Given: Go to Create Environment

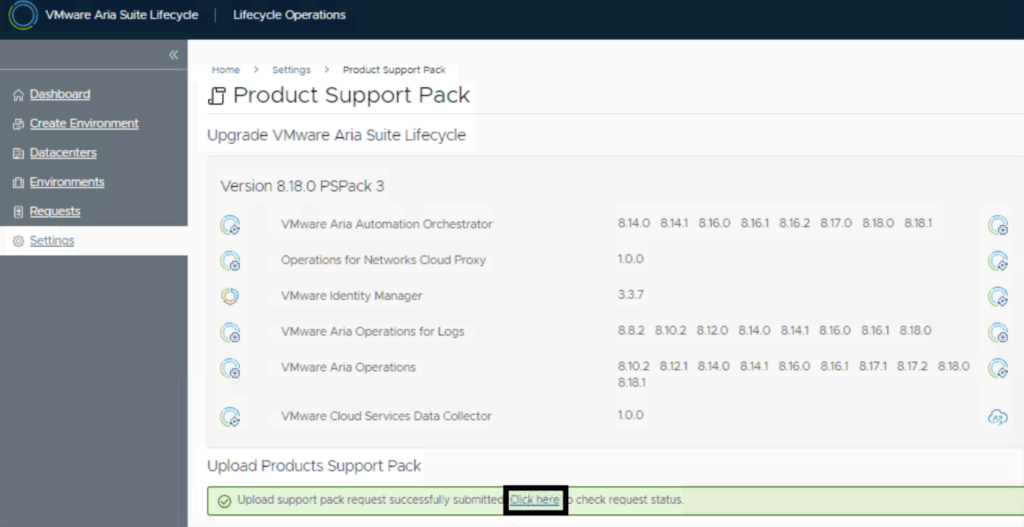Looking at the screenshot, I should [x=84, y=124].
